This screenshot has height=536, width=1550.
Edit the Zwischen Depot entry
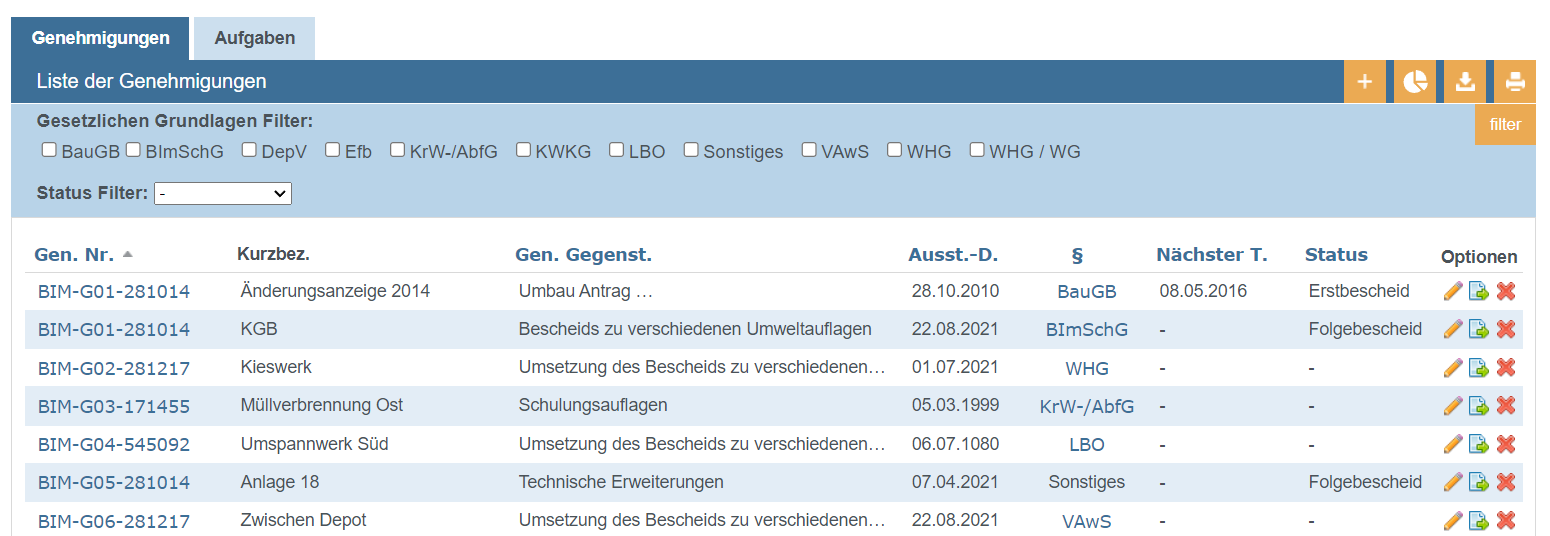coord(1453,521)
